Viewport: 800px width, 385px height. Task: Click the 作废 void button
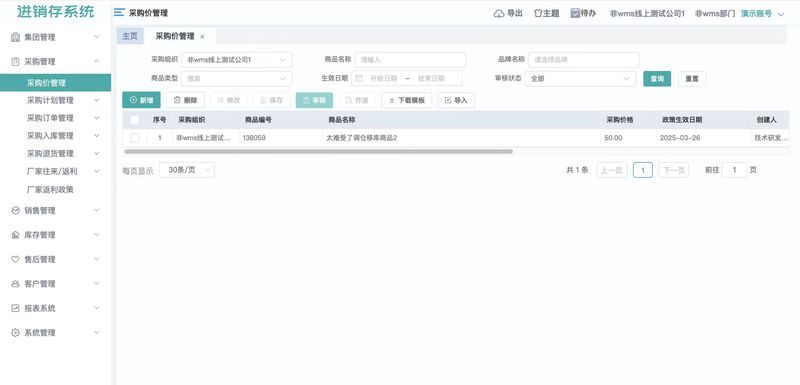(x=357, y=100)
